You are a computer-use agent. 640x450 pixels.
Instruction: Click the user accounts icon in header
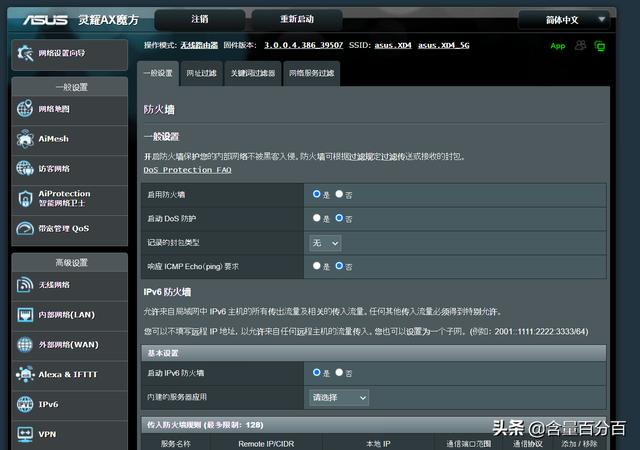click(x=580, y=45)
